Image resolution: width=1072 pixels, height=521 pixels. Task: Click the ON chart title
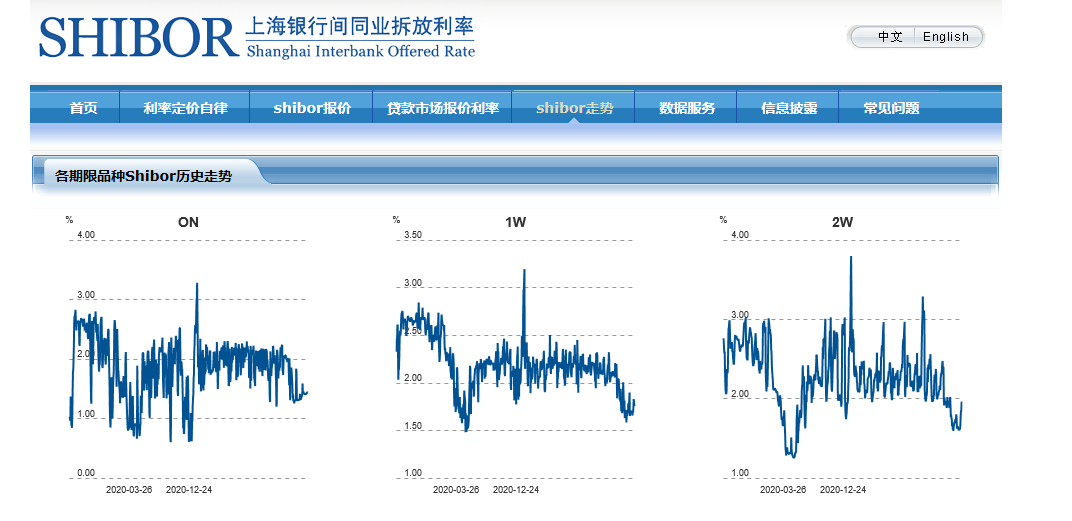[188, 222]
